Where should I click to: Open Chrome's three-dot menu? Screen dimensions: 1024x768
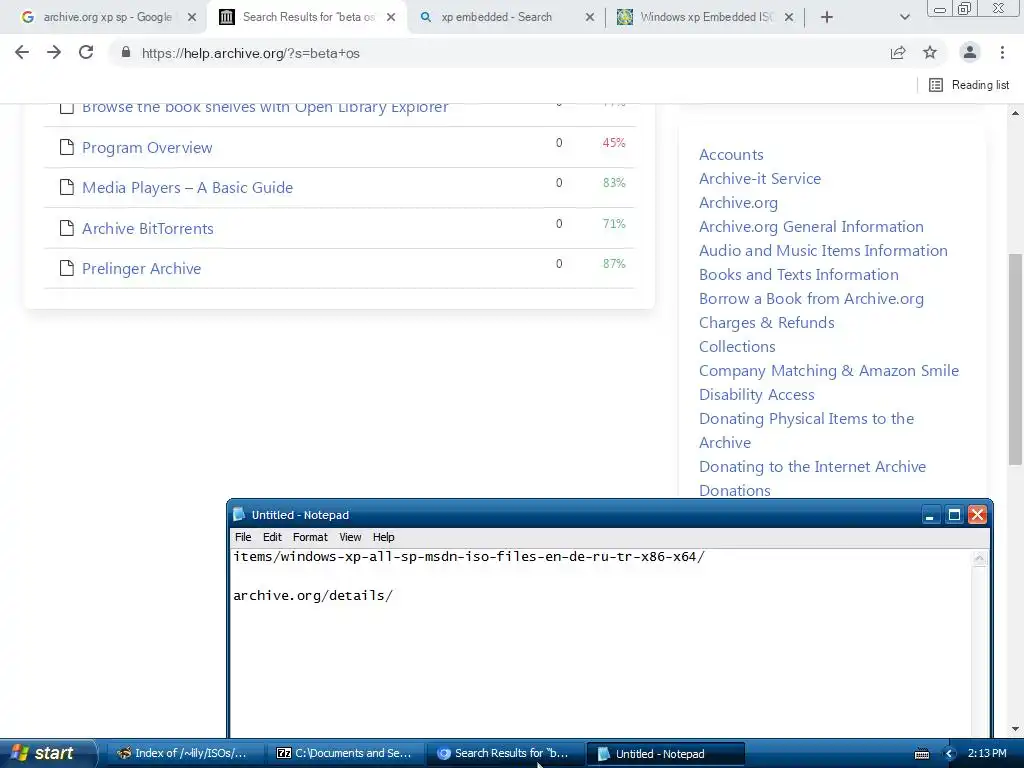click(1002, 52)
